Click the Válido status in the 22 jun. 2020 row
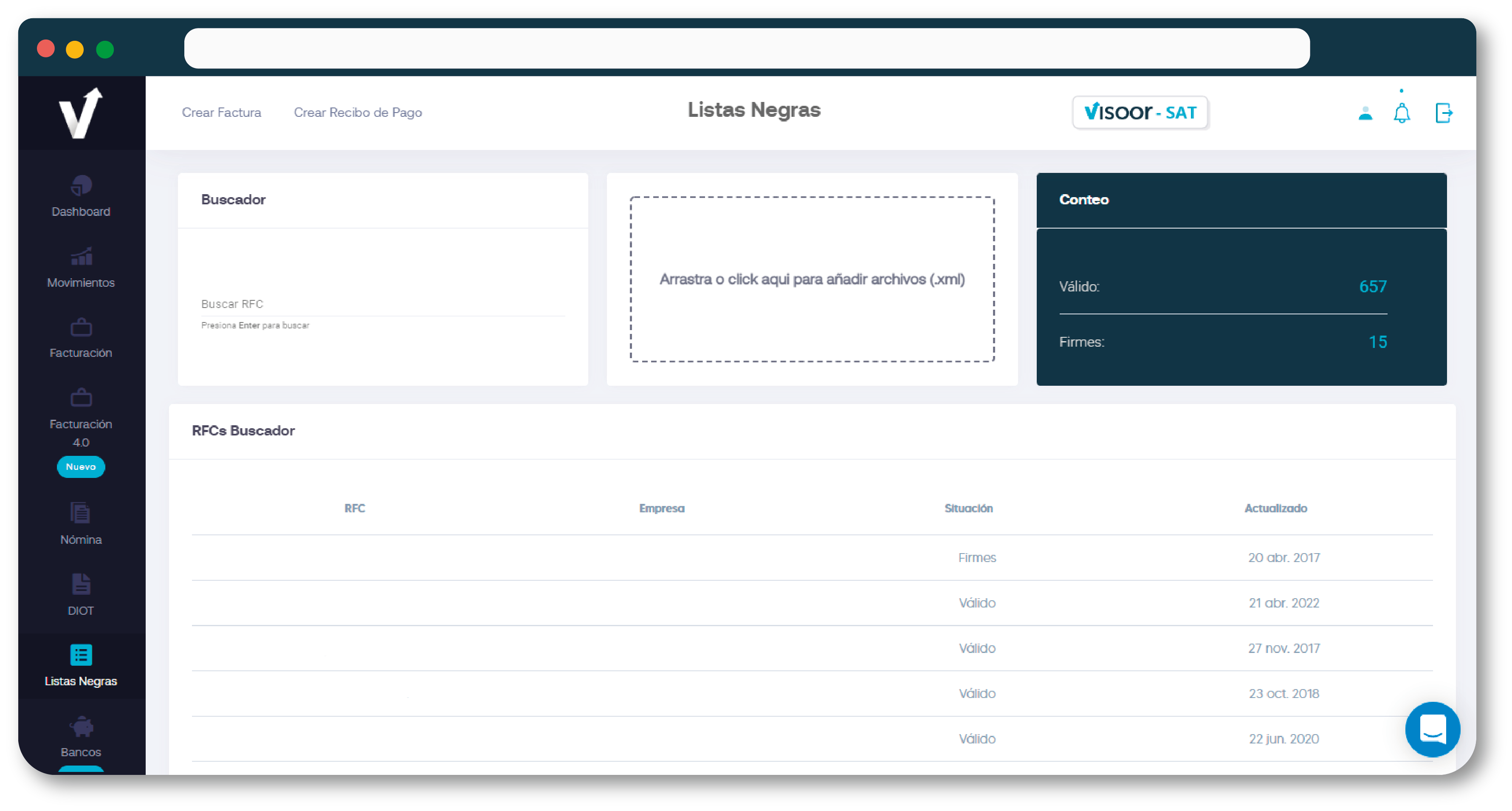 [977, 739]
